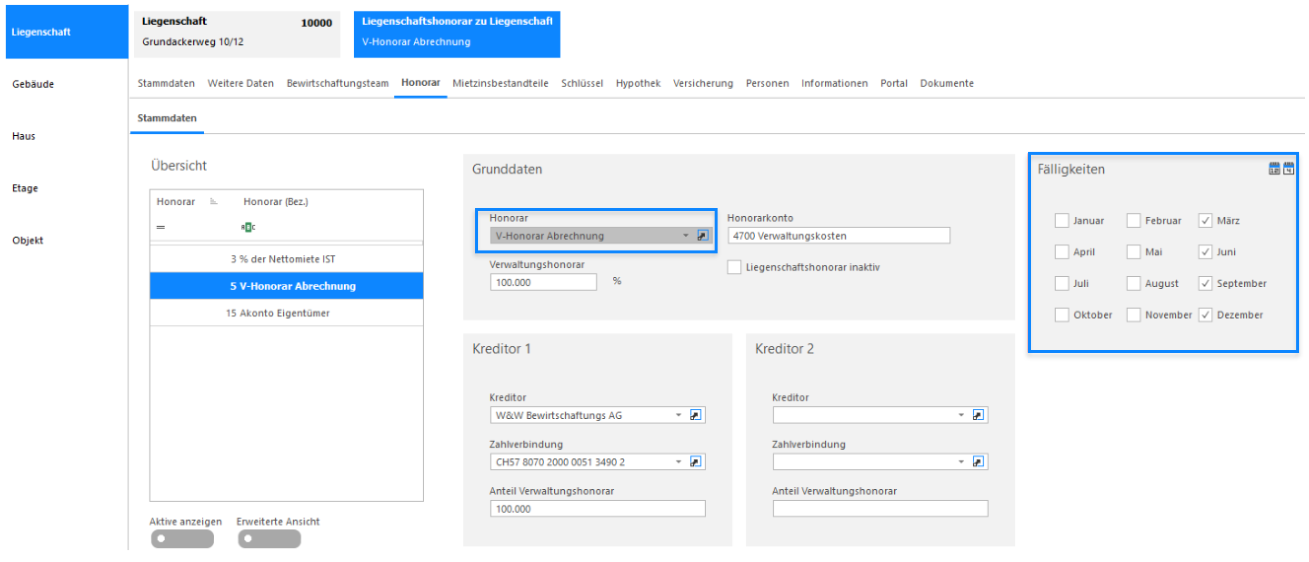This screenshot has width=1309, height=562.
Task: Click the Liegenschaft 10000 breadcrumb tile
Action: [239, 34]
